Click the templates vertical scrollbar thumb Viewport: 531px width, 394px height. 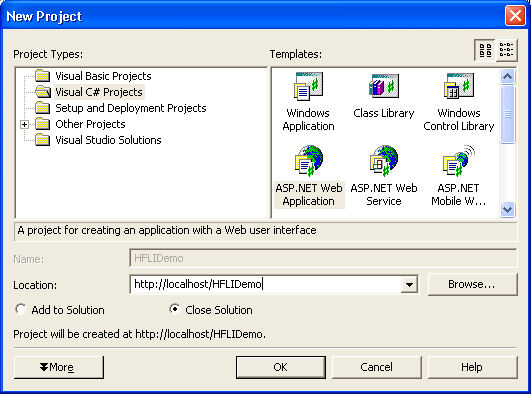pos(507,114)
